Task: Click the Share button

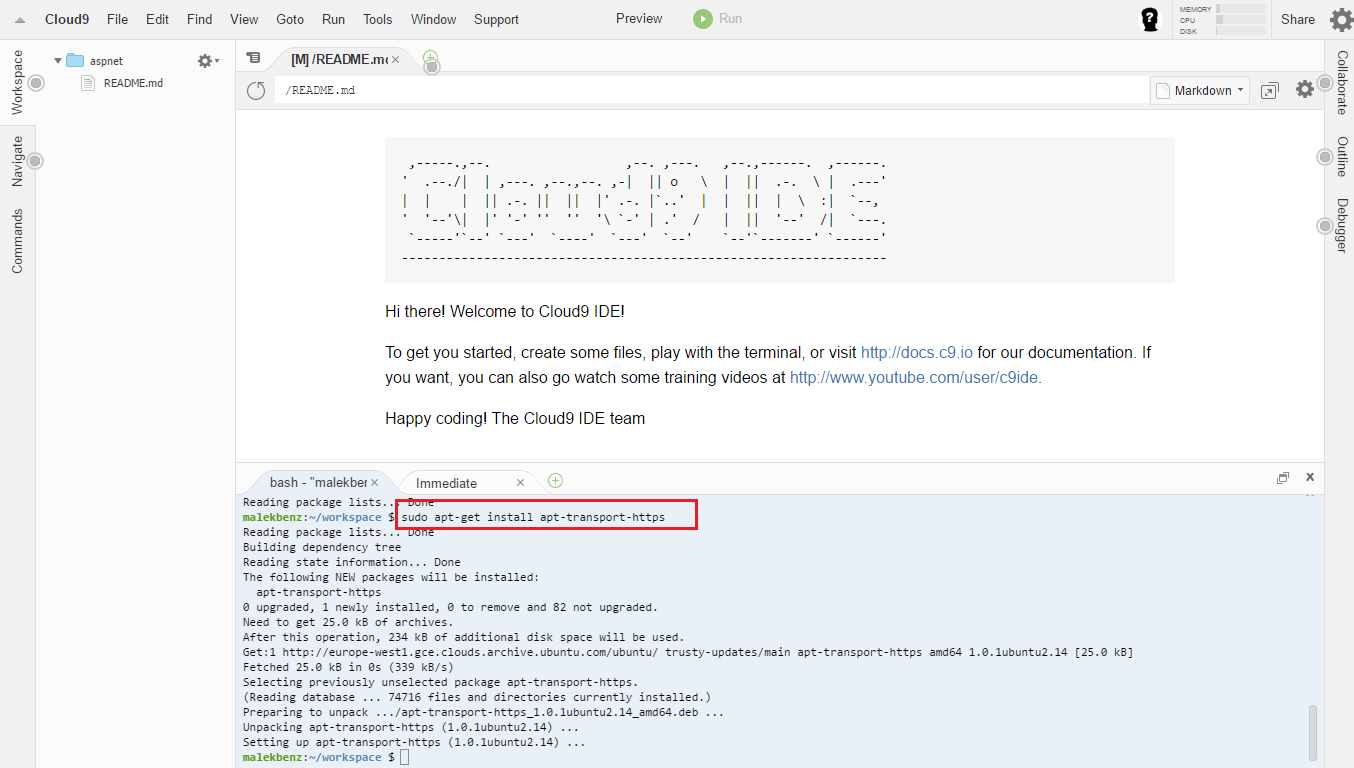Action: point(1298,19)
